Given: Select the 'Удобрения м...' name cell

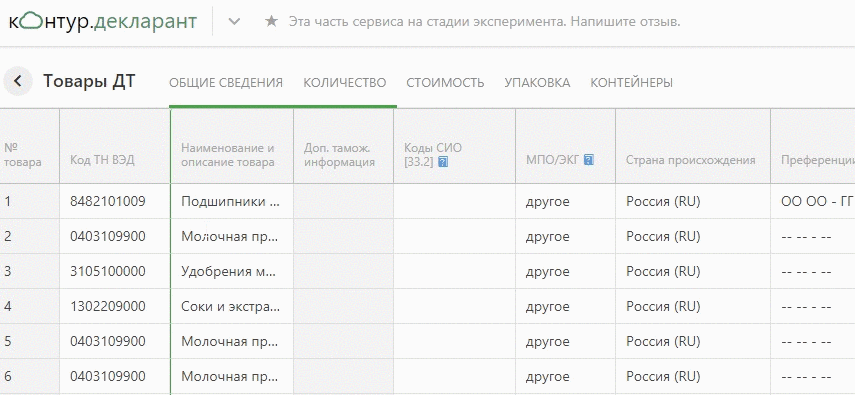Looking at the screenshot, I should [232, 271].
